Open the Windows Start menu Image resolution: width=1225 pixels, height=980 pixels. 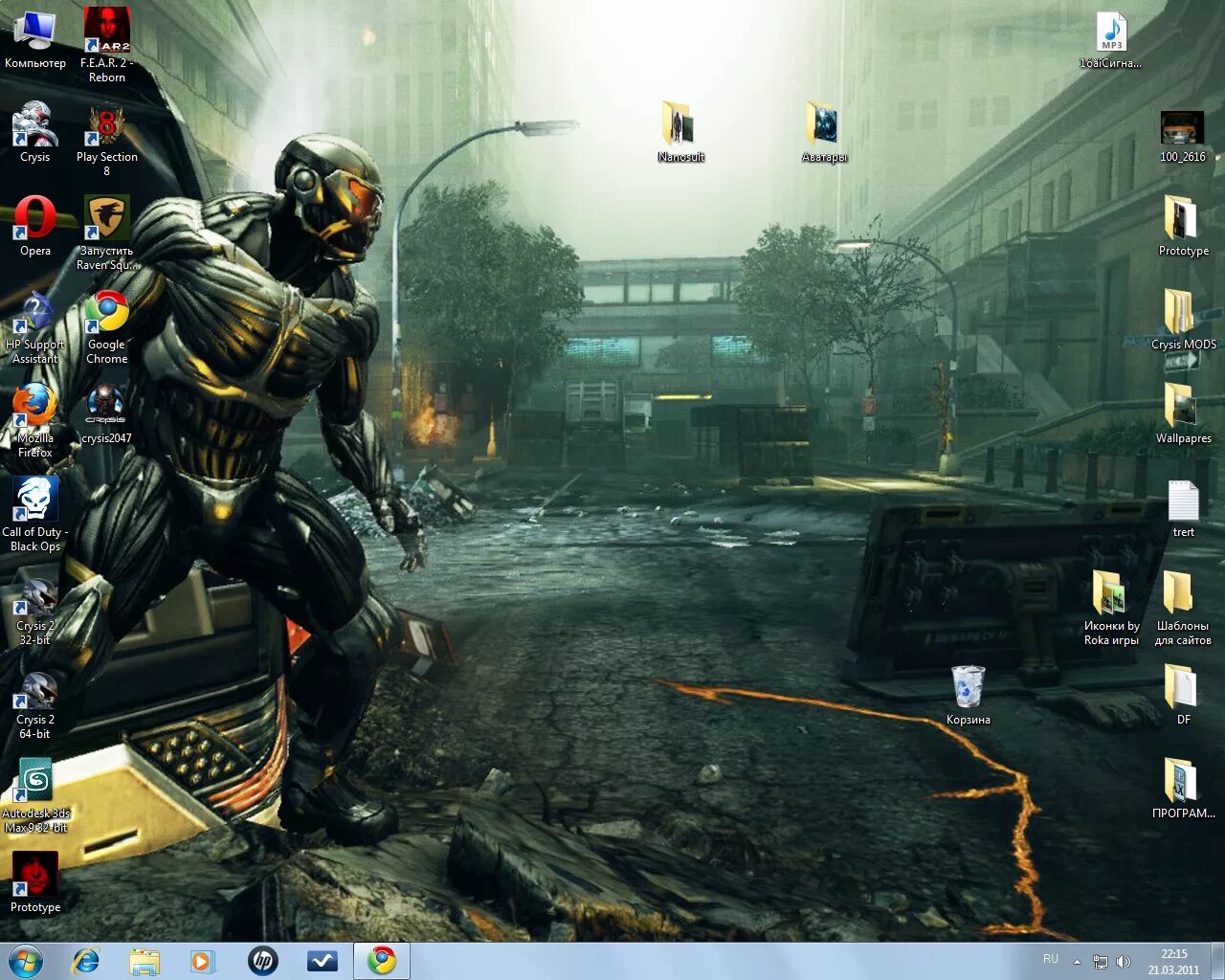pos(26,961)
